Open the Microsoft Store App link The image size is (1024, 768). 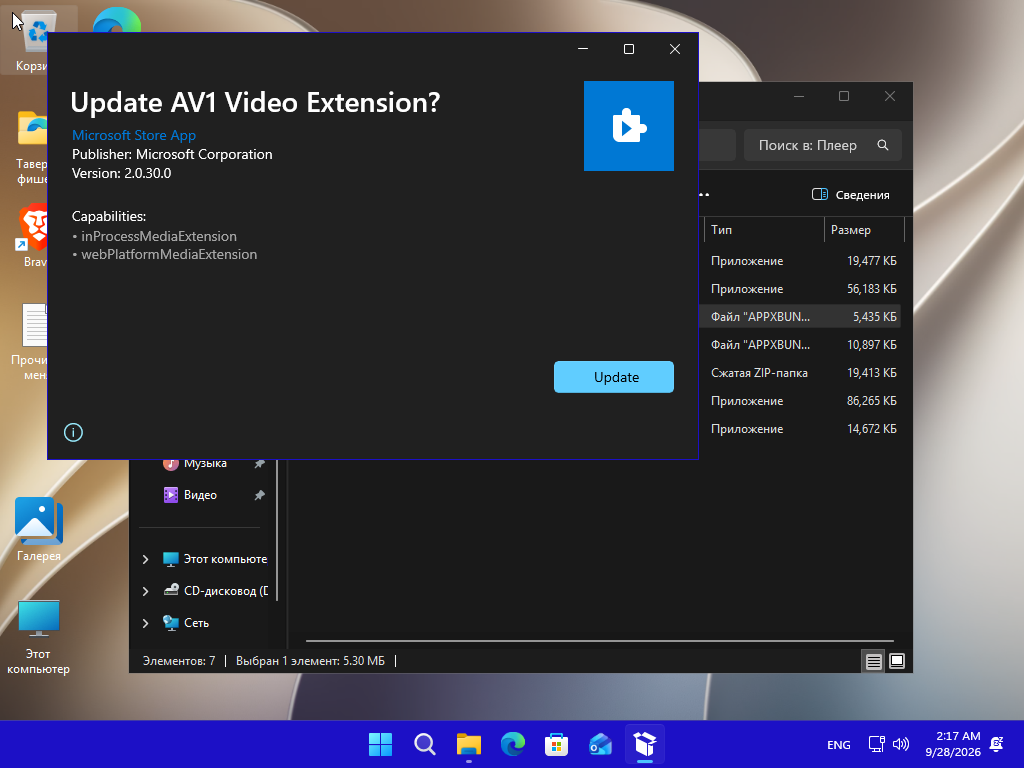point(134,135)
